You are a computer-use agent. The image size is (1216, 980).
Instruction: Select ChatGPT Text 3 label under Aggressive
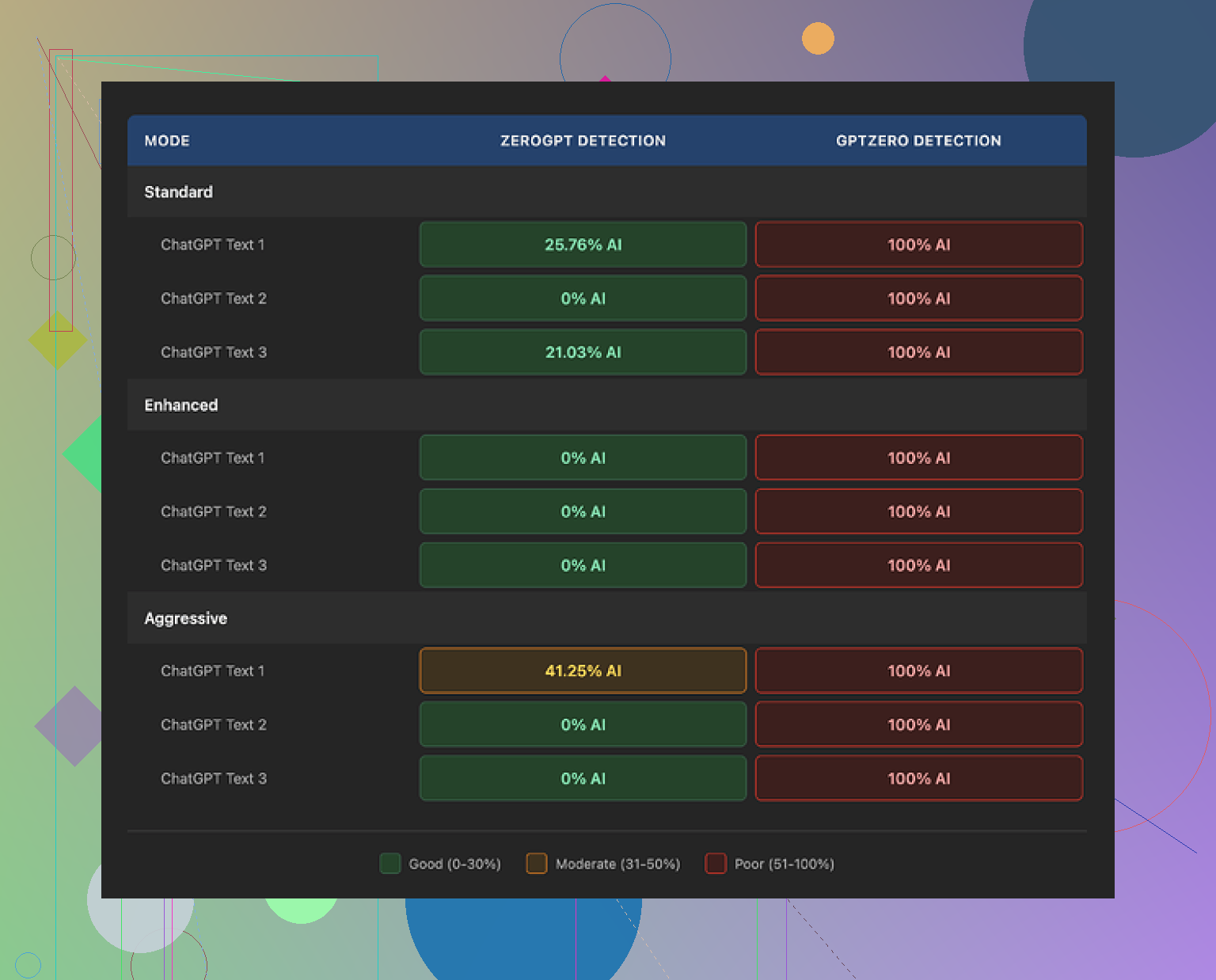(214, 778)
